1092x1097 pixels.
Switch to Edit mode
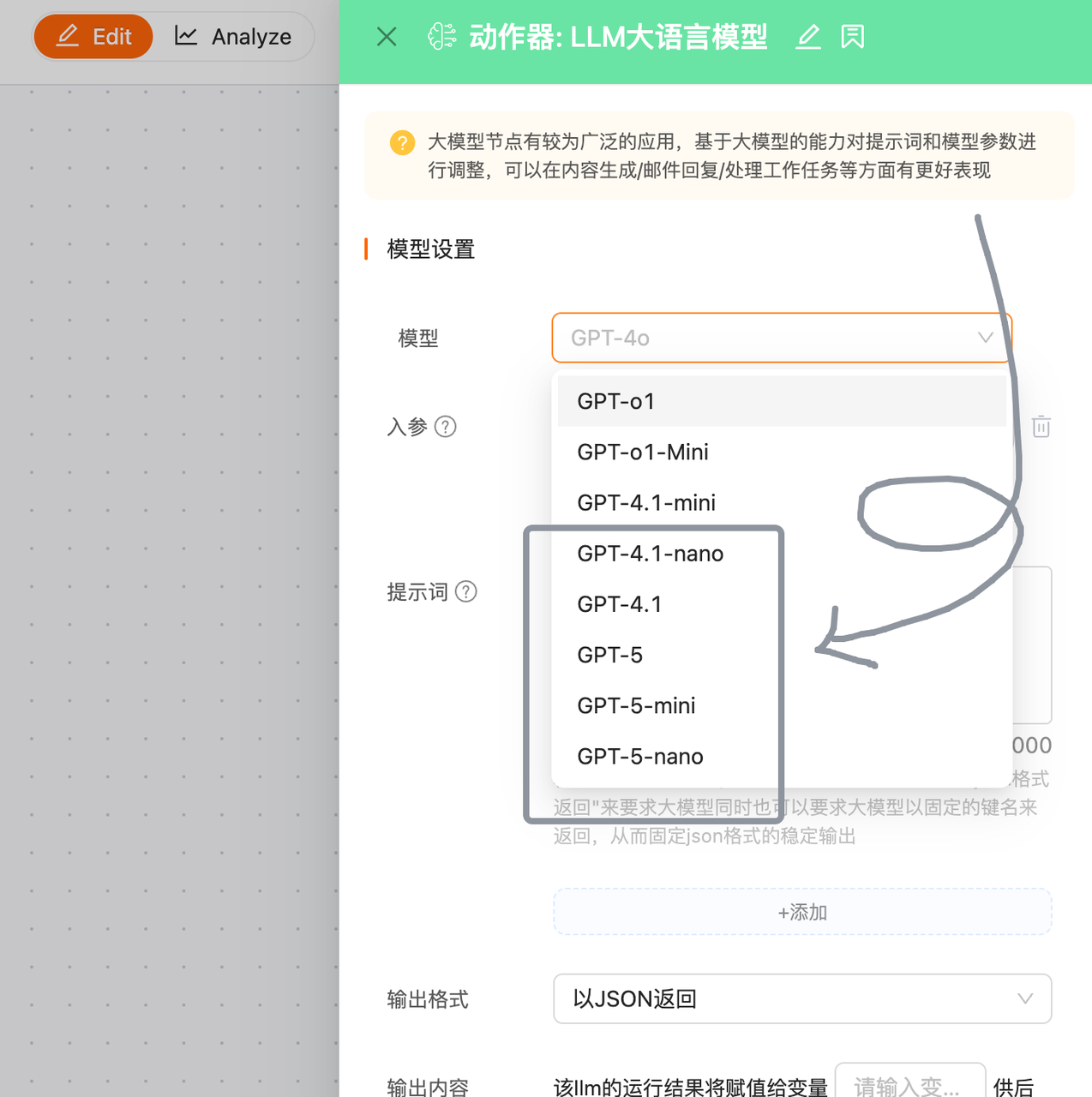(x=93, y=37)
